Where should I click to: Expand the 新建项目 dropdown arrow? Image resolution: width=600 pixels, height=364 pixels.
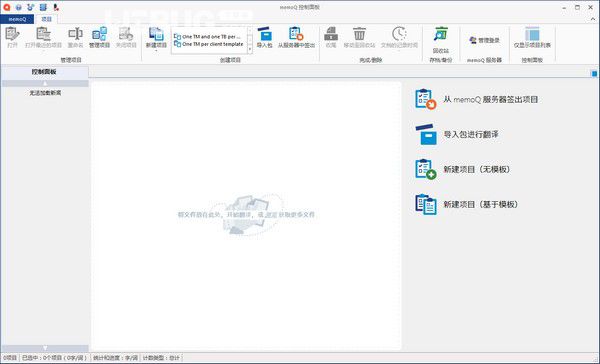(156, 51)
